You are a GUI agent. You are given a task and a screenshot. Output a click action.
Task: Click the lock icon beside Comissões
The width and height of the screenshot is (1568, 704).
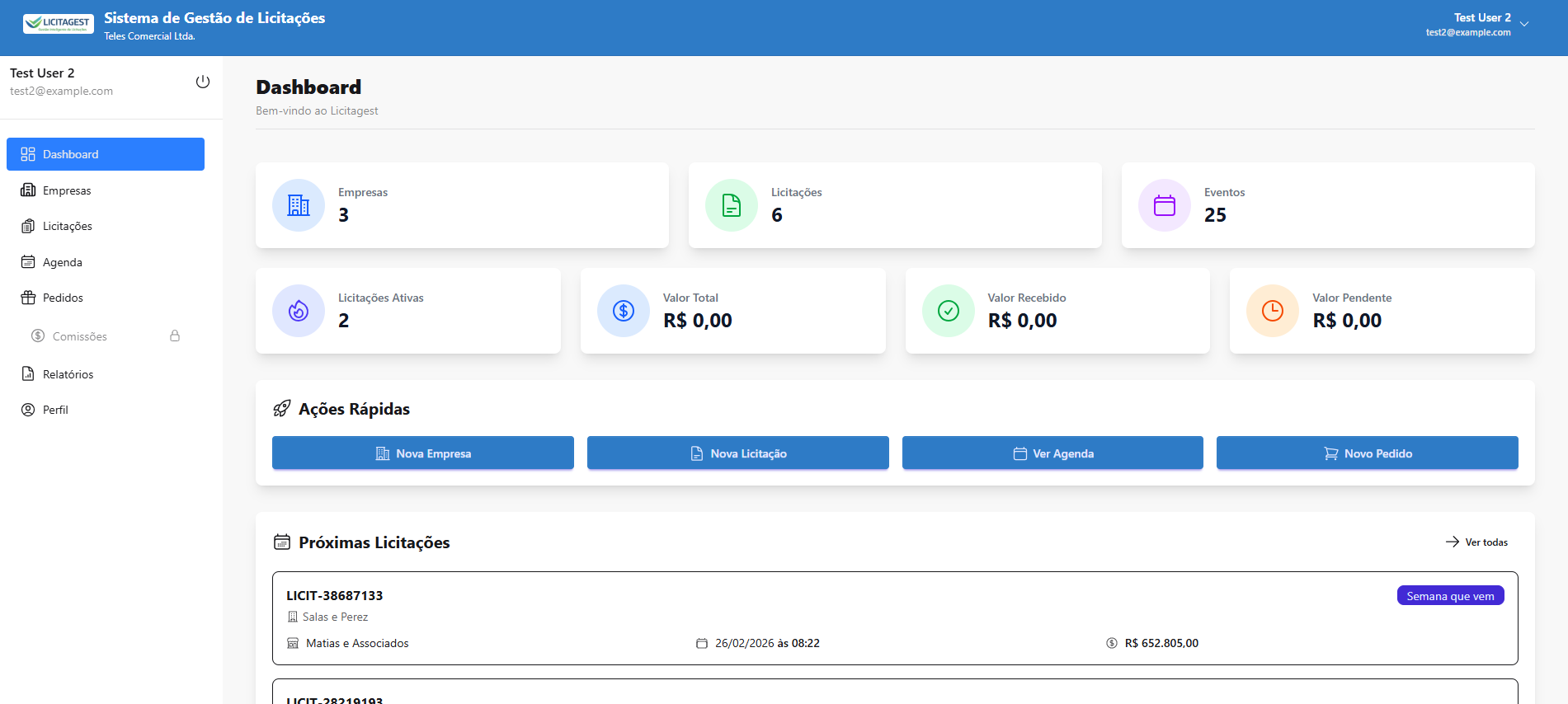pyautogui.click(x=175, y=336)
